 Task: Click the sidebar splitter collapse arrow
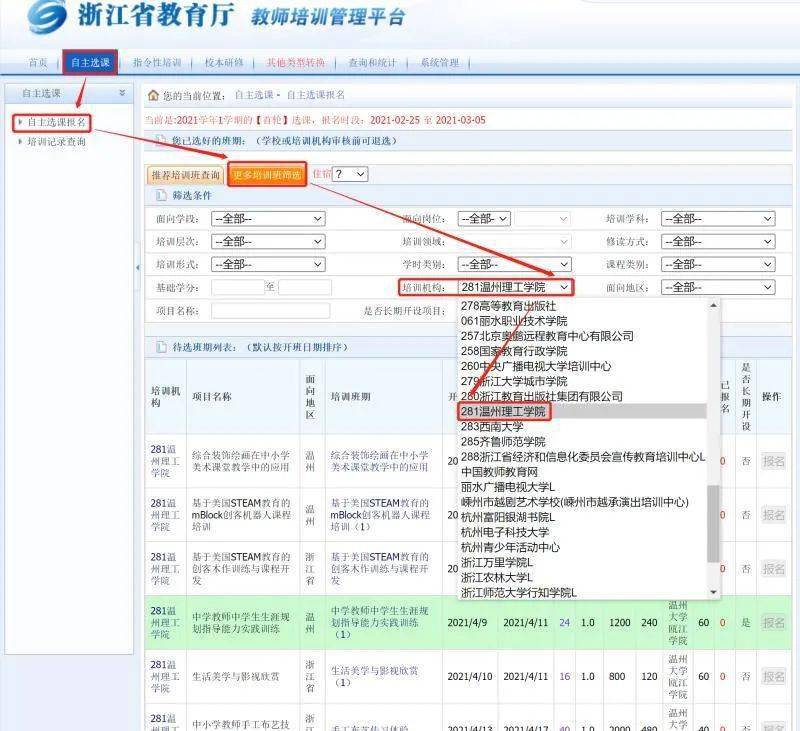pos(138,267)
